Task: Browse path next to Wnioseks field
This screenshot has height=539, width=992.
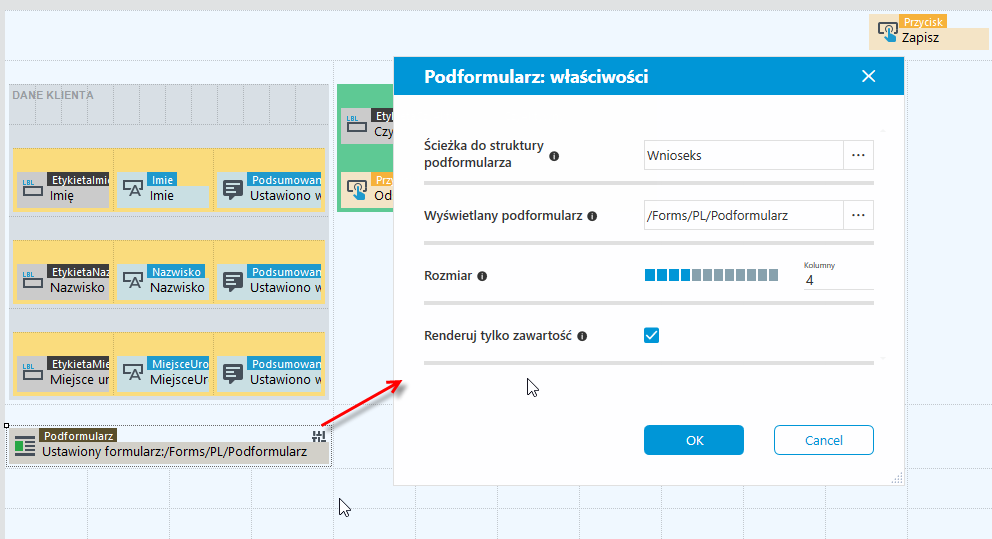Action: point(859,155)
